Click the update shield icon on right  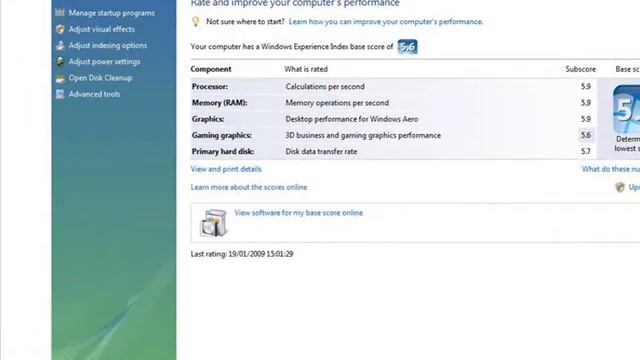pos(620,187)
